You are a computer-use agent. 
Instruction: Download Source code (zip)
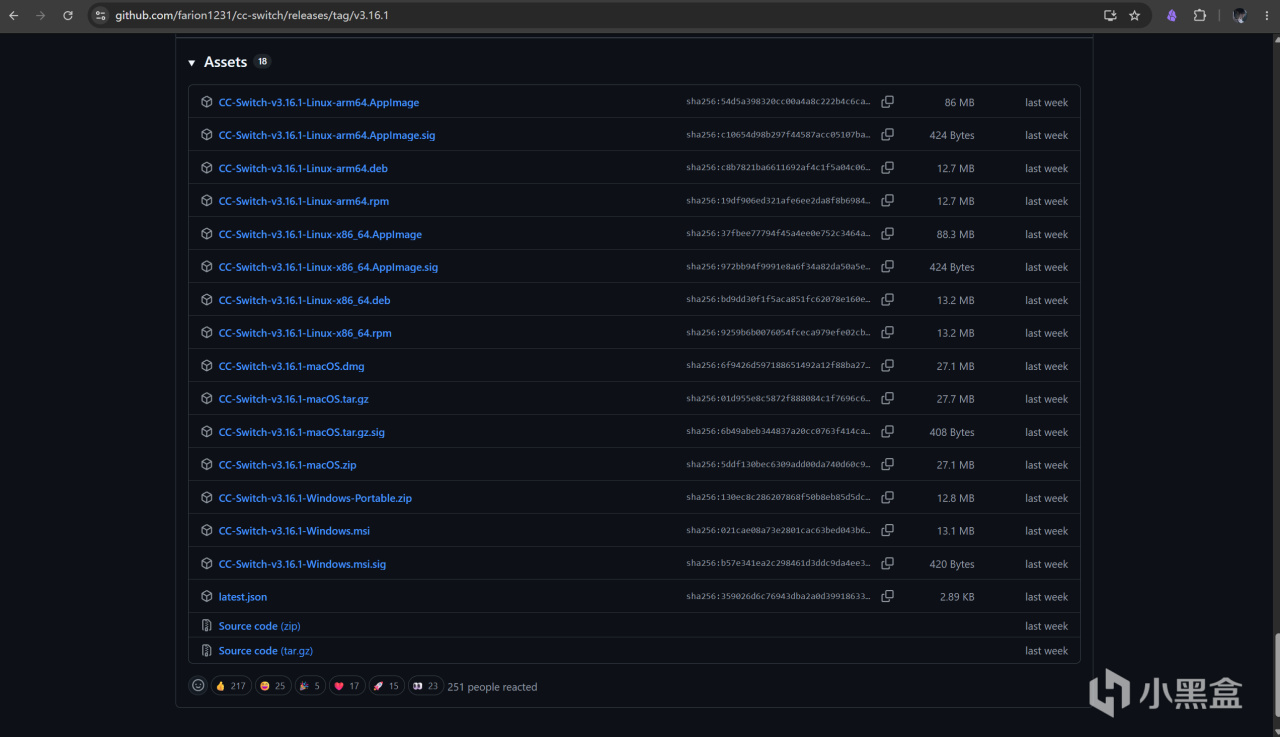(259, 626)
